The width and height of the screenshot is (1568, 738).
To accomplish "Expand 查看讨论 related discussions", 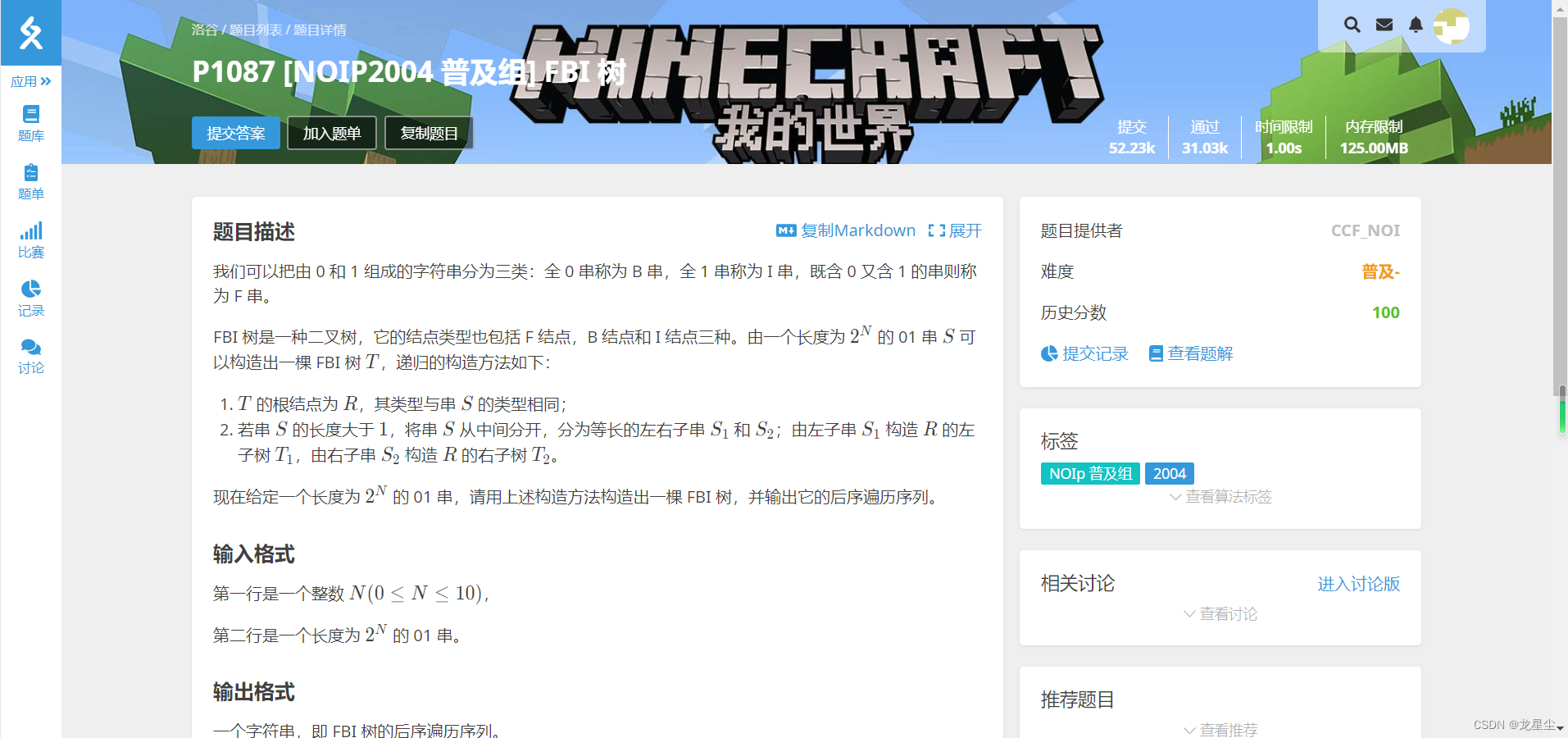I will point(1220,613).
